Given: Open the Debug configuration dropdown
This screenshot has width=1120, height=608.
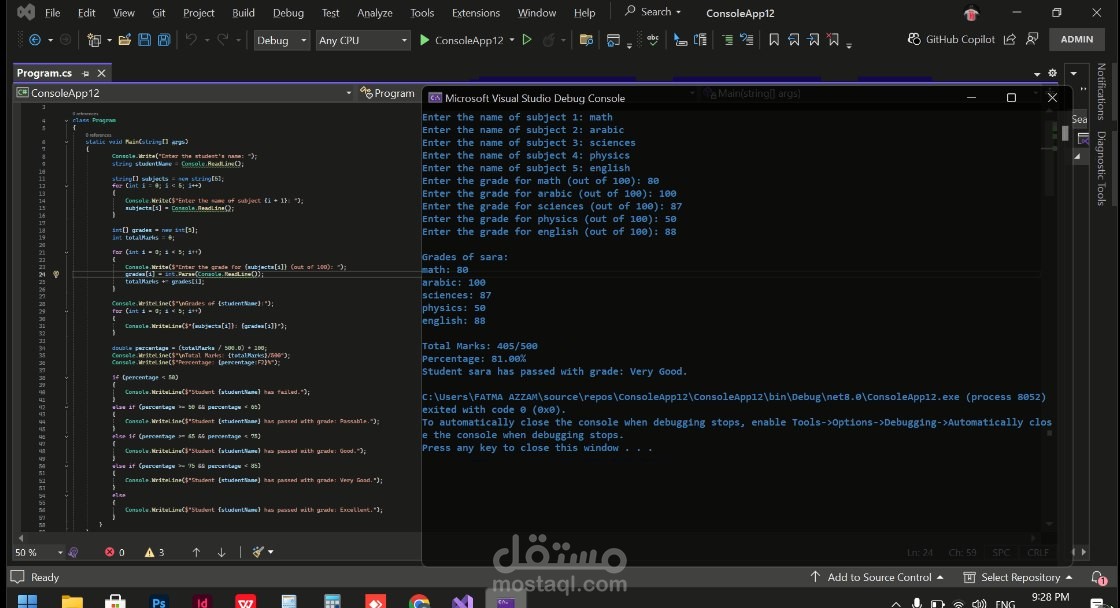Looking at the screenshot, I should pyautogui.click(x=281, y=40).
